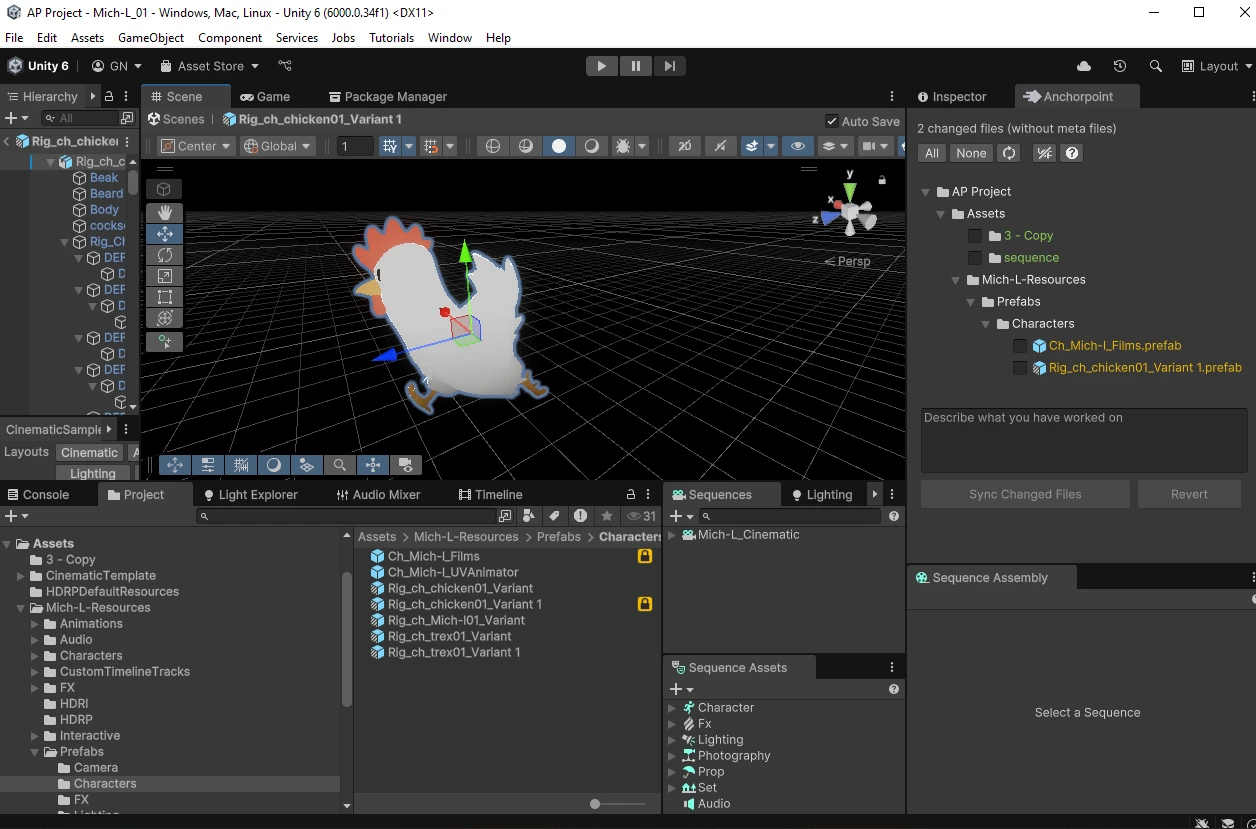Click the Sync Changed Files button
Image resolution: width=1256 pixels, height=829 pixels.
coord(1025,494)
